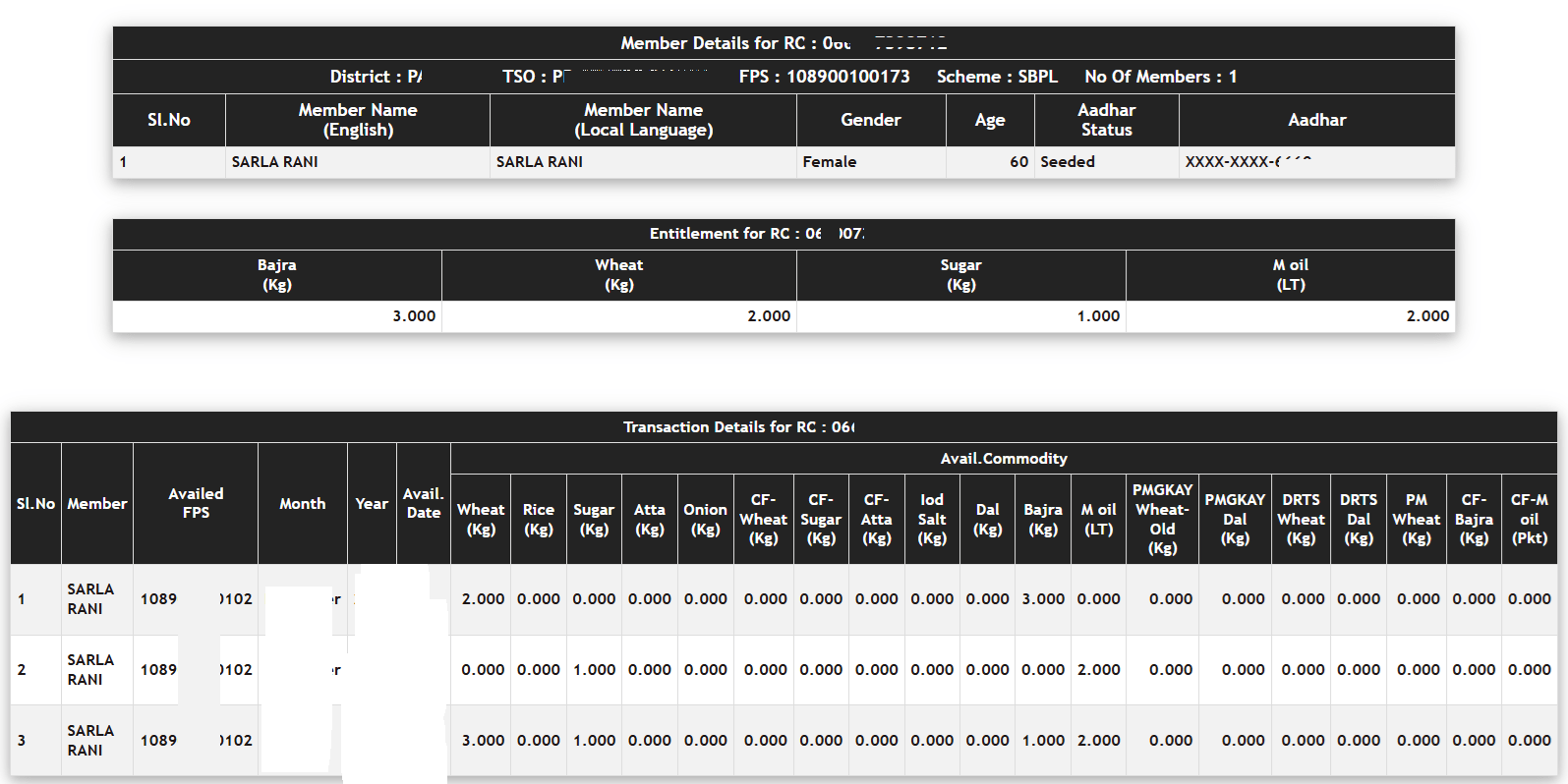Viewport: 1568px width, 784px height.
Task: Click the Dal (Kg) transaction column header
Action: 988,520
